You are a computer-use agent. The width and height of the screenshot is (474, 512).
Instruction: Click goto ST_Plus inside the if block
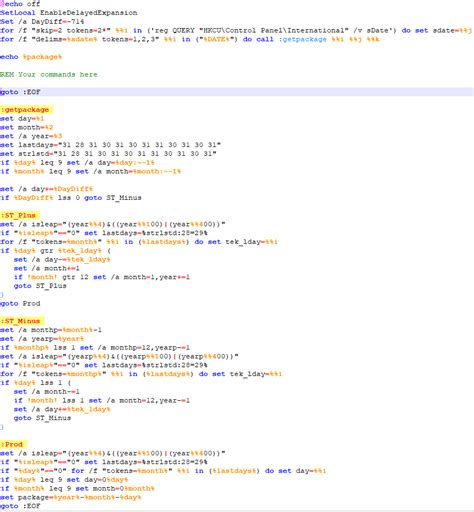tap(40, 286)
